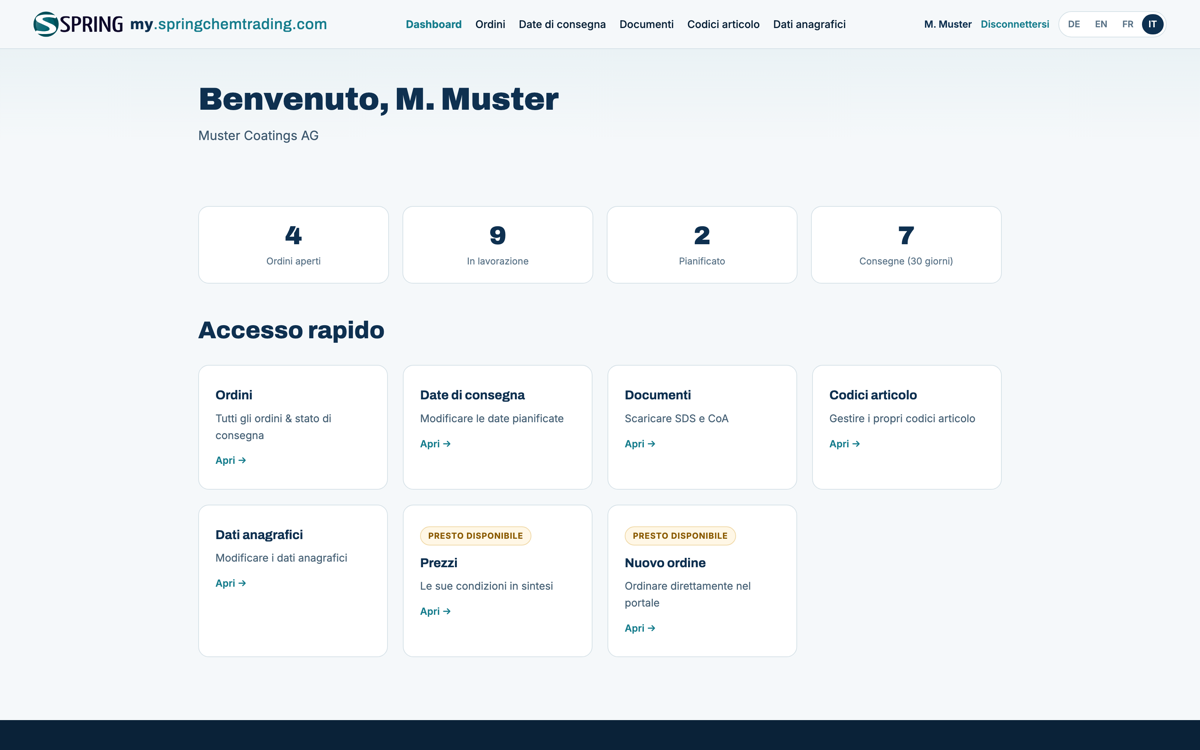Click text Ordinare direttamente nel portale
Viewport: 1200px width, 750px height.
tap(688, 594)
